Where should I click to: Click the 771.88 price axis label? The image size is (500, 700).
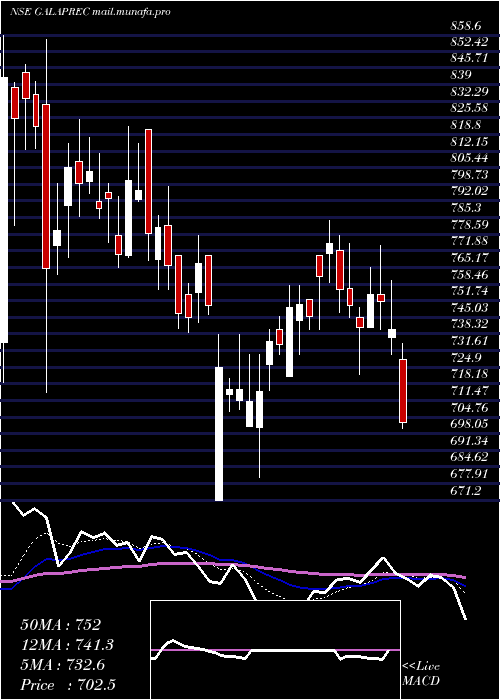470,242
